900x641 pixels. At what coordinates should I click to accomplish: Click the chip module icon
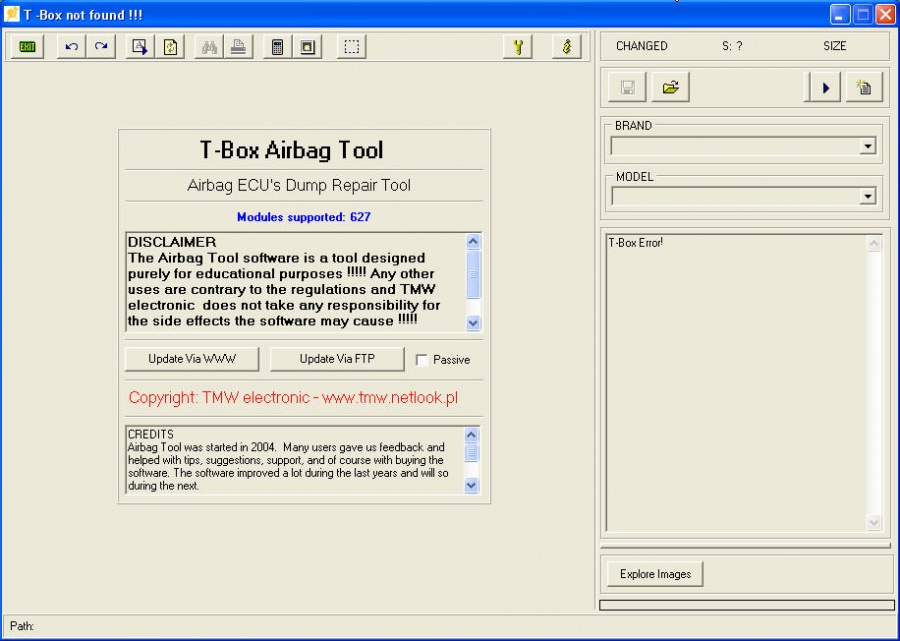point(308,46)
